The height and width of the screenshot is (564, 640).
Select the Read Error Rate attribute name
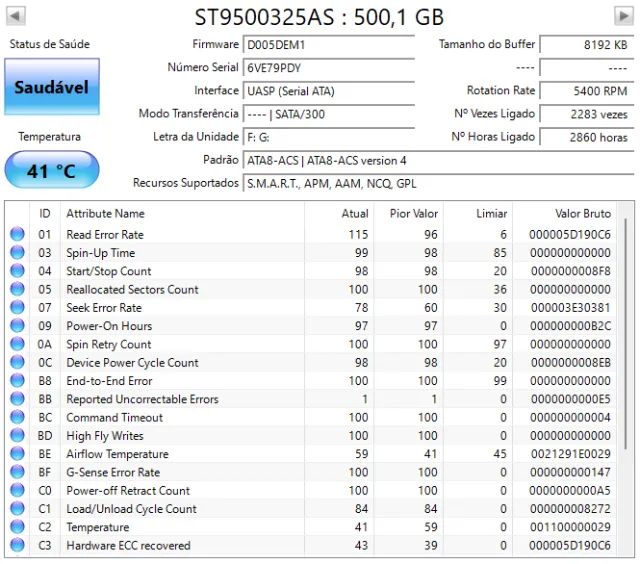click(105, 235)
